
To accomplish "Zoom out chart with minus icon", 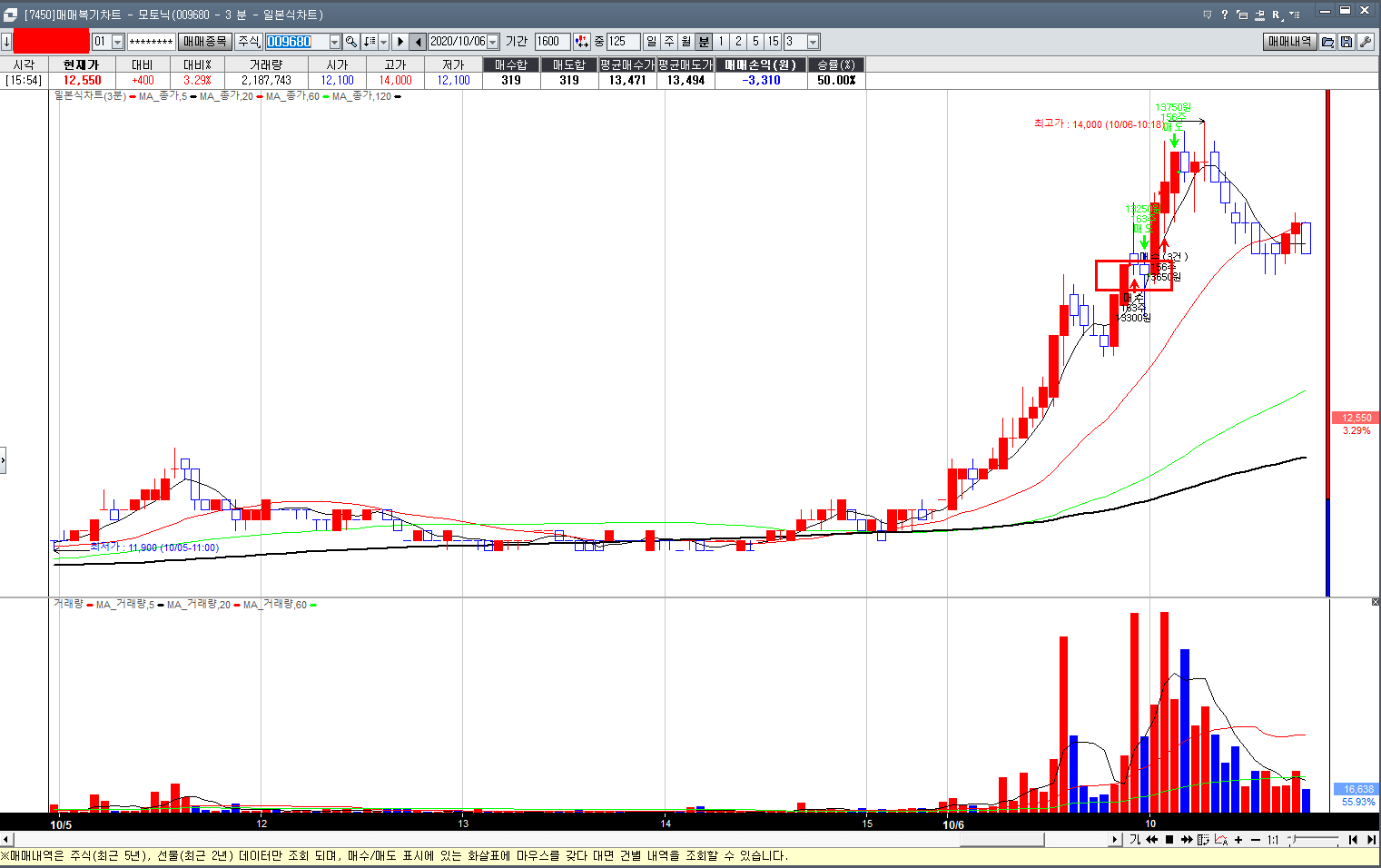I will tap(1256, 840).
